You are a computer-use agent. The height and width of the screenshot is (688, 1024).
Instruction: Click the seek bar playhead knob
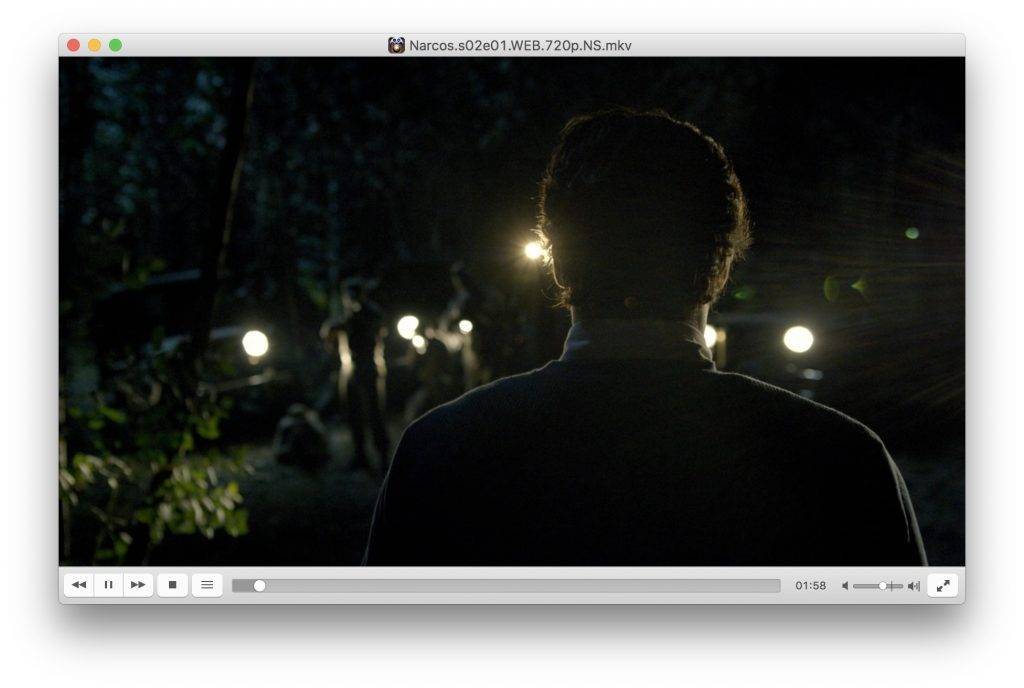click(x=259, y=586)
